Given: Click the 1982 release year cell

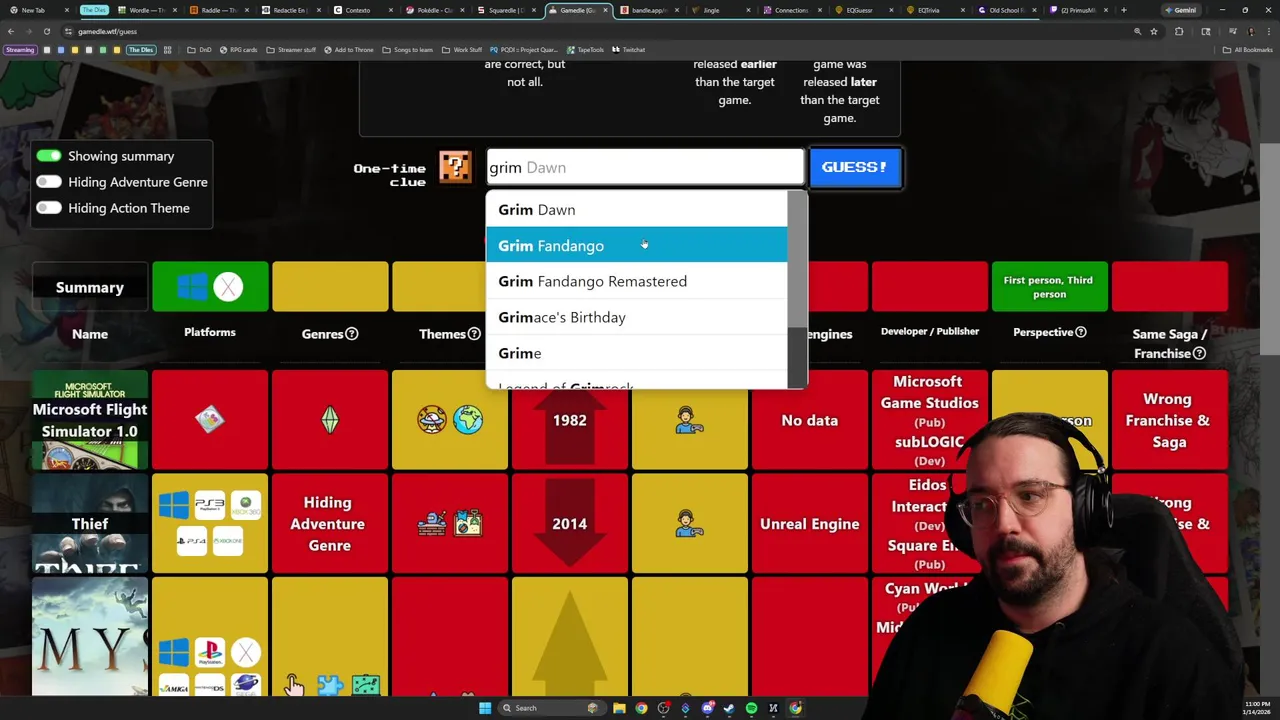Looking at the screenshot, I should (570, 420).
